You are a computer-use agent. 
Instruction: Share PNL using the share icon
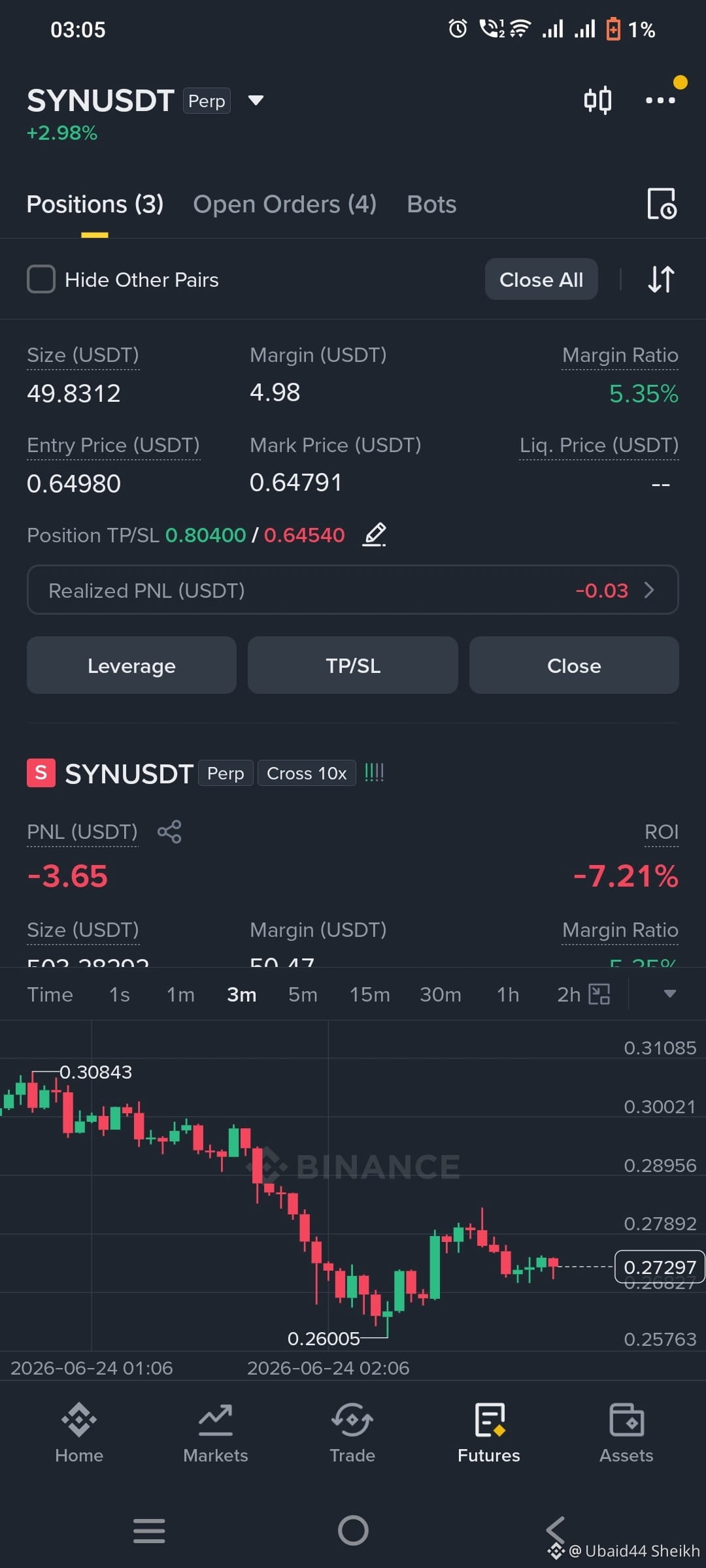point(169,832)
